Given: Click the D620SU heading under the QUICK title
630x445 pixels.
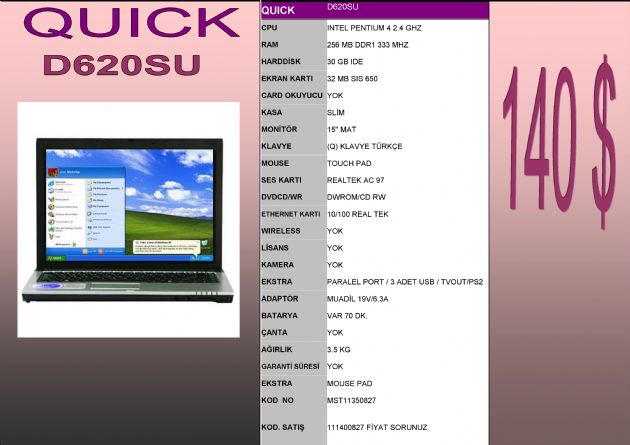Looking at the screenshot, I should pos(121,66).
